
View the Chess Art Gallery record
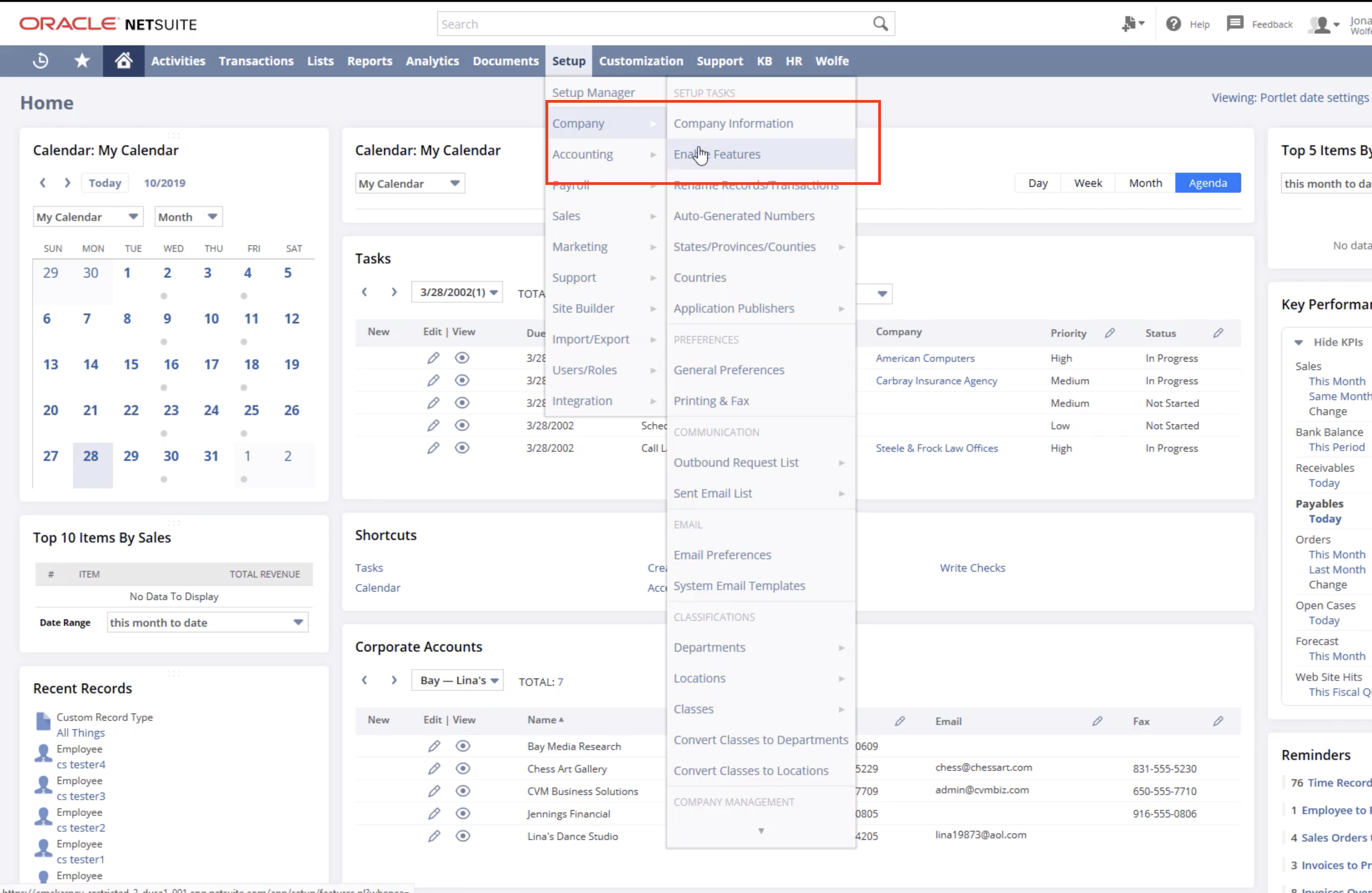pyautogui.click(x=462, y=769)
